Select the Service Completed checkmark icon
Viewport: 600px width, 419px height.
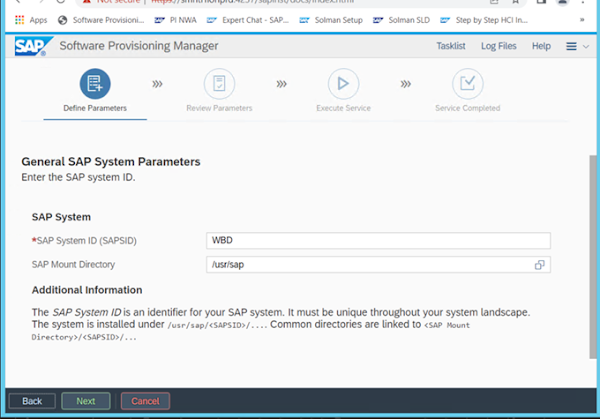coord(468,84)
